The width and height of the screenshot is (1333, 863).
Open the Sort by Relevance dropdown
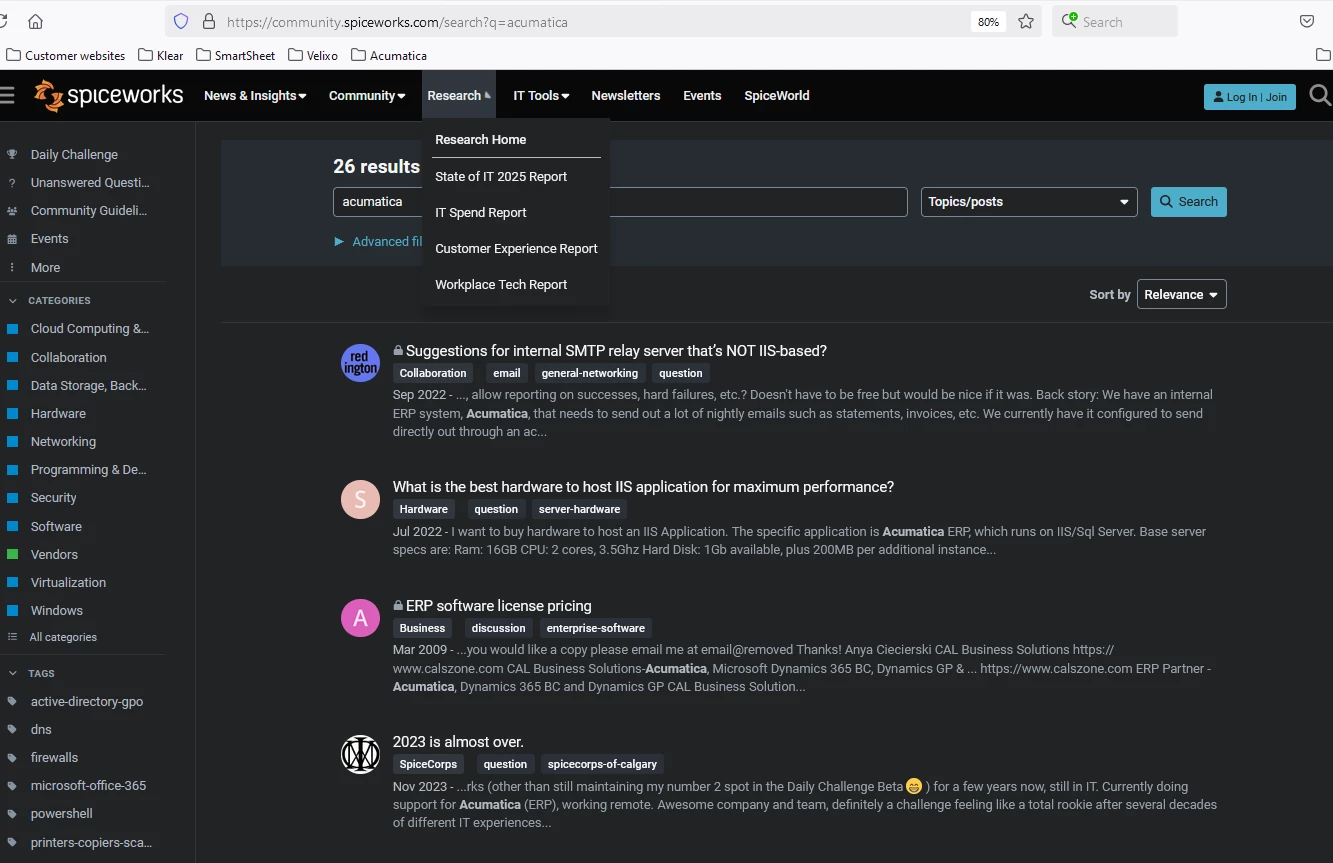tap(1182, 294)
